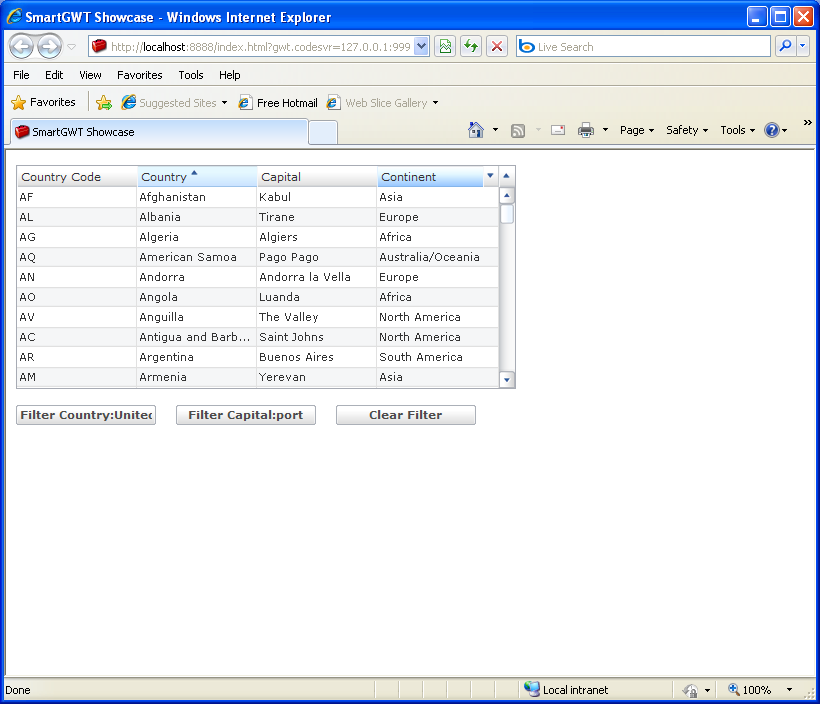Select the Luanda capital cell
This screenshot has height=704, width=820.
coord(316,297)
